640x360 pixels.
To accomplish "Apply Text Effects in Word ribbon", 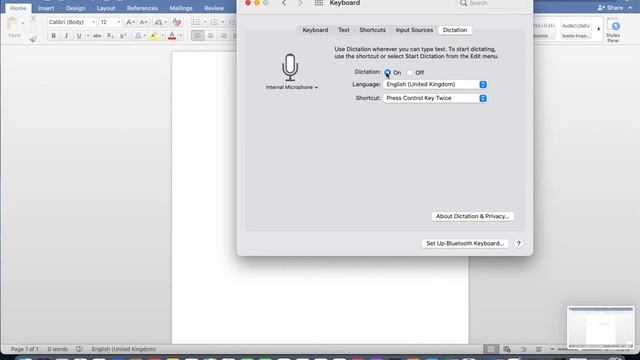I will [139, 36].
